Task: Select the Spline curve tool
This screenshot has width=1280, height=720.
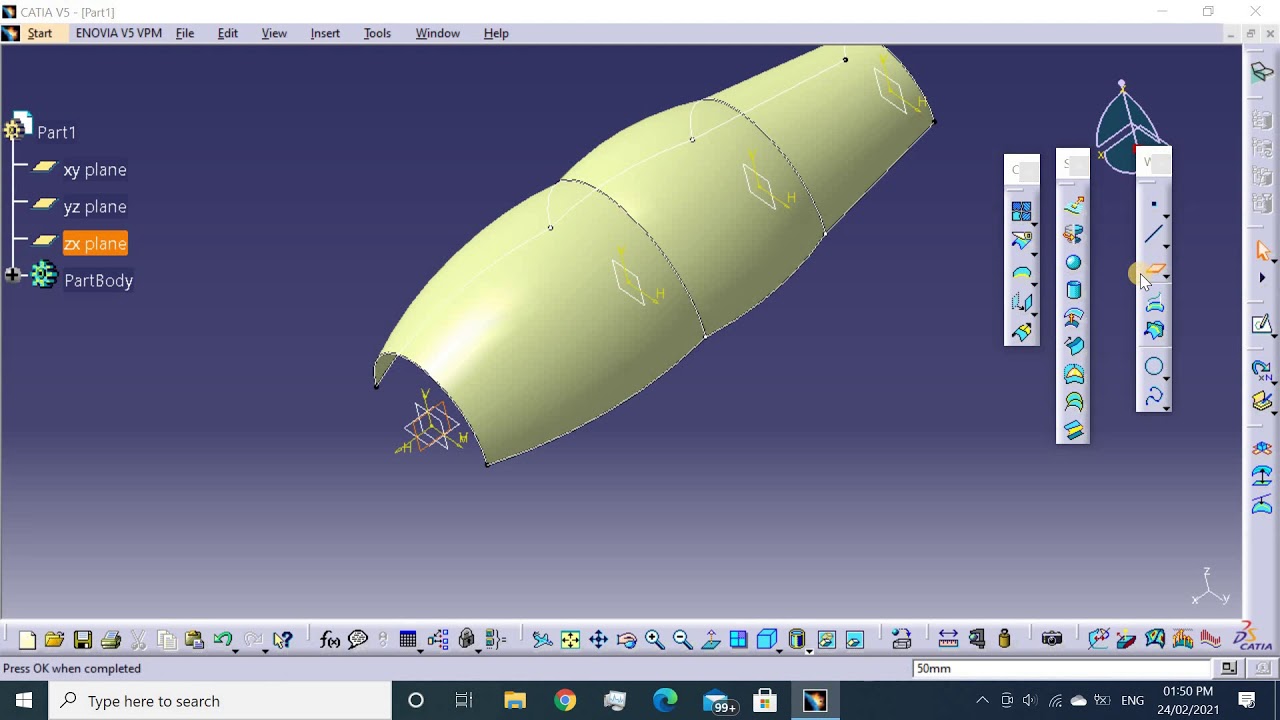Action: (x=1153, y=397)
